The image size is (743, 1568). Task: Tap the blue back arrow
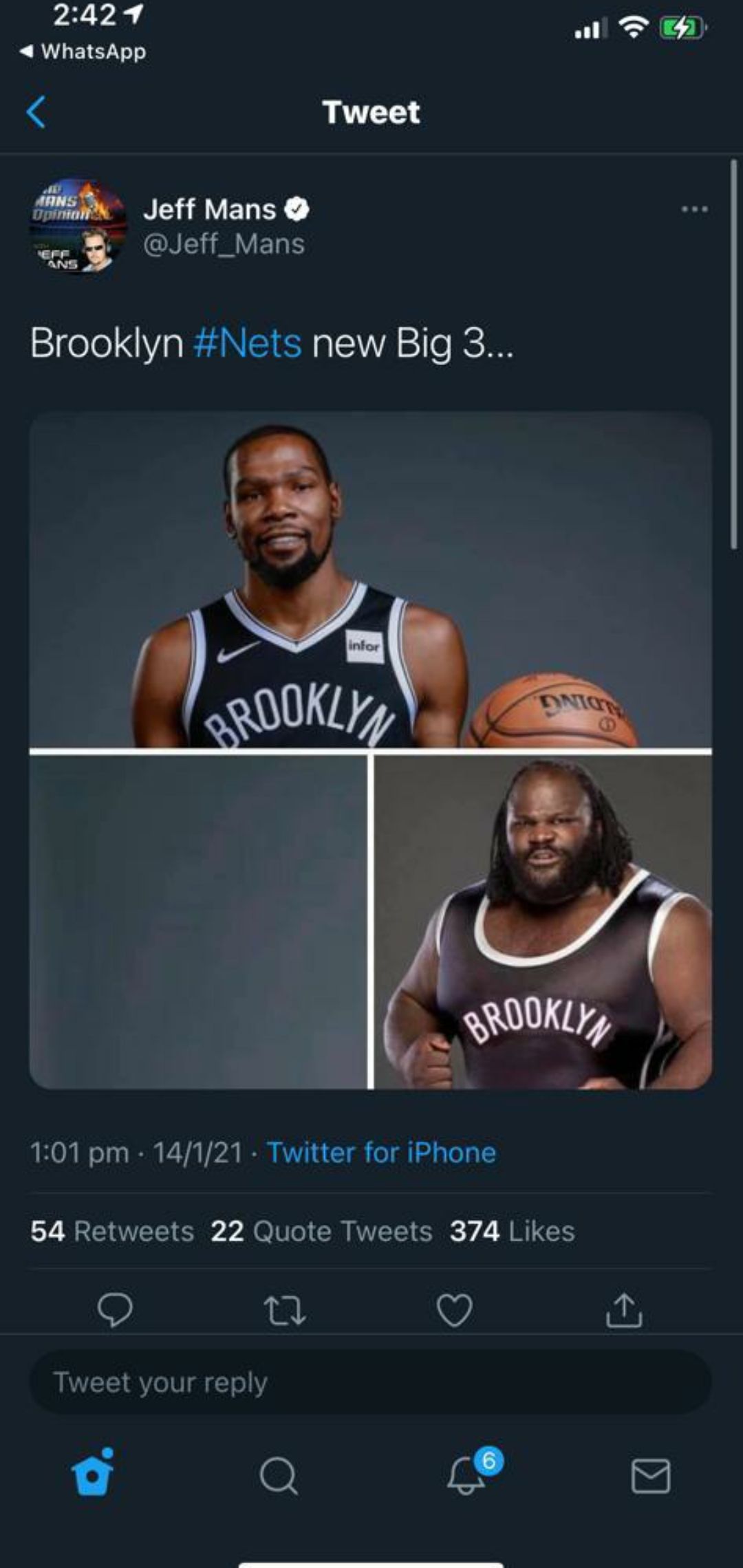point(36,112)
